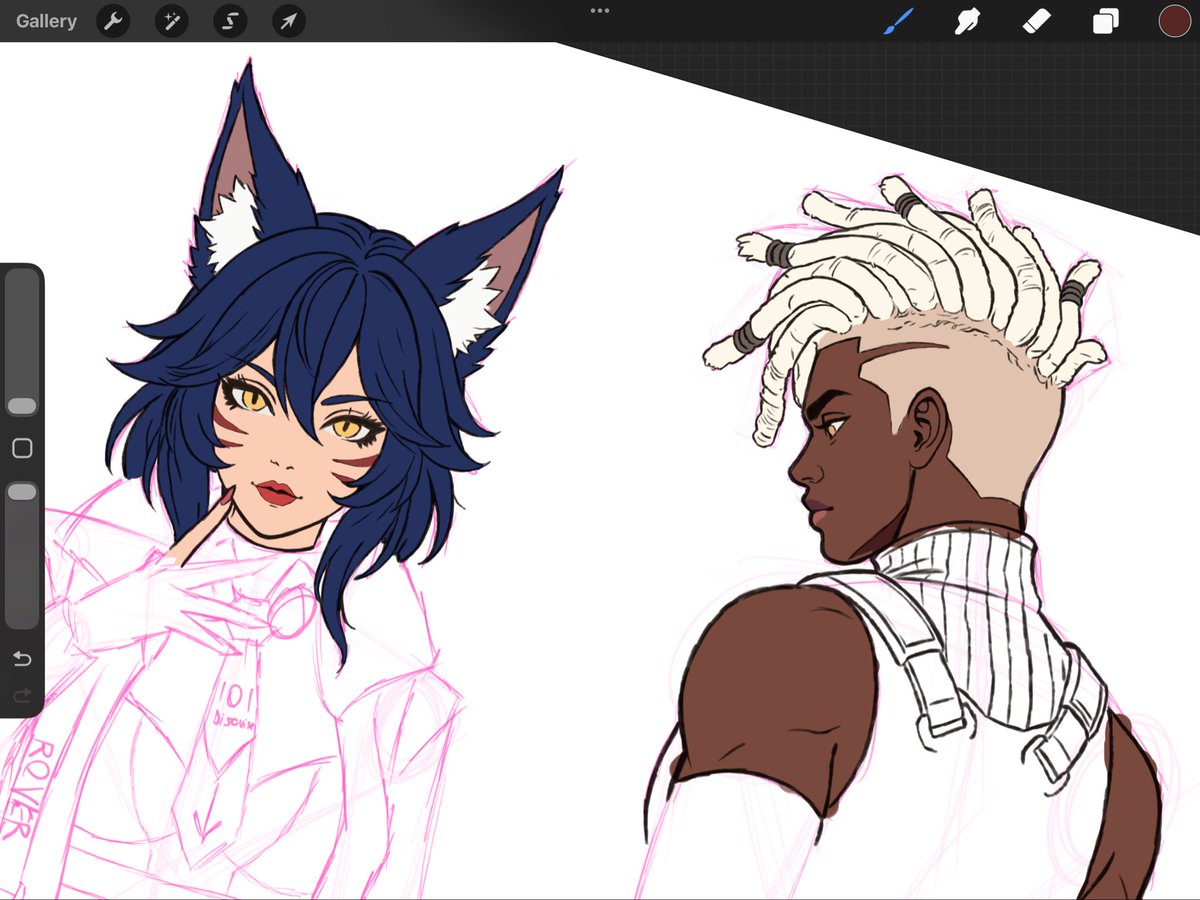The height and width of the screenshot is (900, 1200).
Task: Select the Transform arrow tool
Action: point(287,21)
